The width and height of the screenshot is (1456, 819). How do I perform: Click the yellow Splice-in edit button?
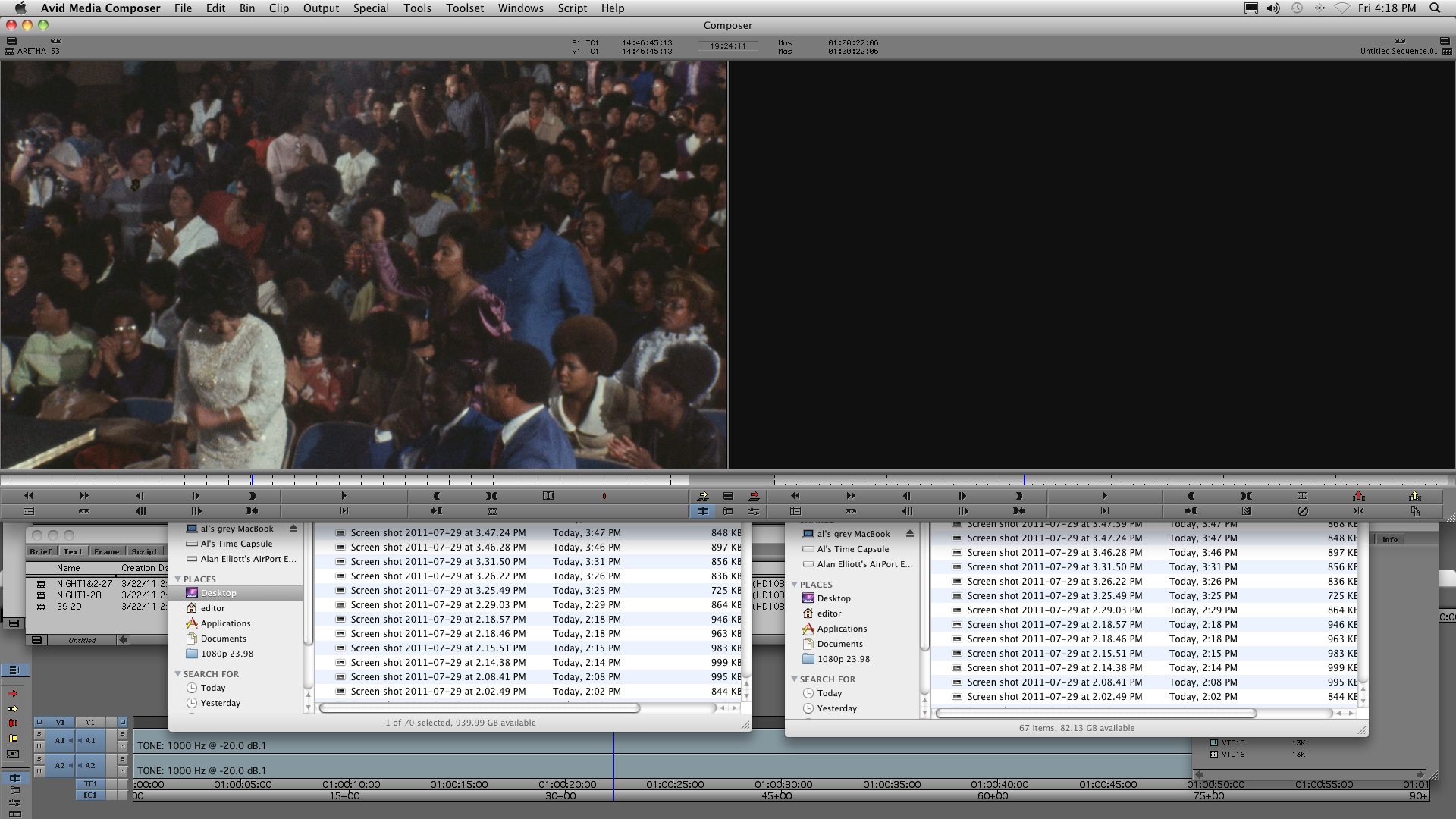click(x=702, y=496)
